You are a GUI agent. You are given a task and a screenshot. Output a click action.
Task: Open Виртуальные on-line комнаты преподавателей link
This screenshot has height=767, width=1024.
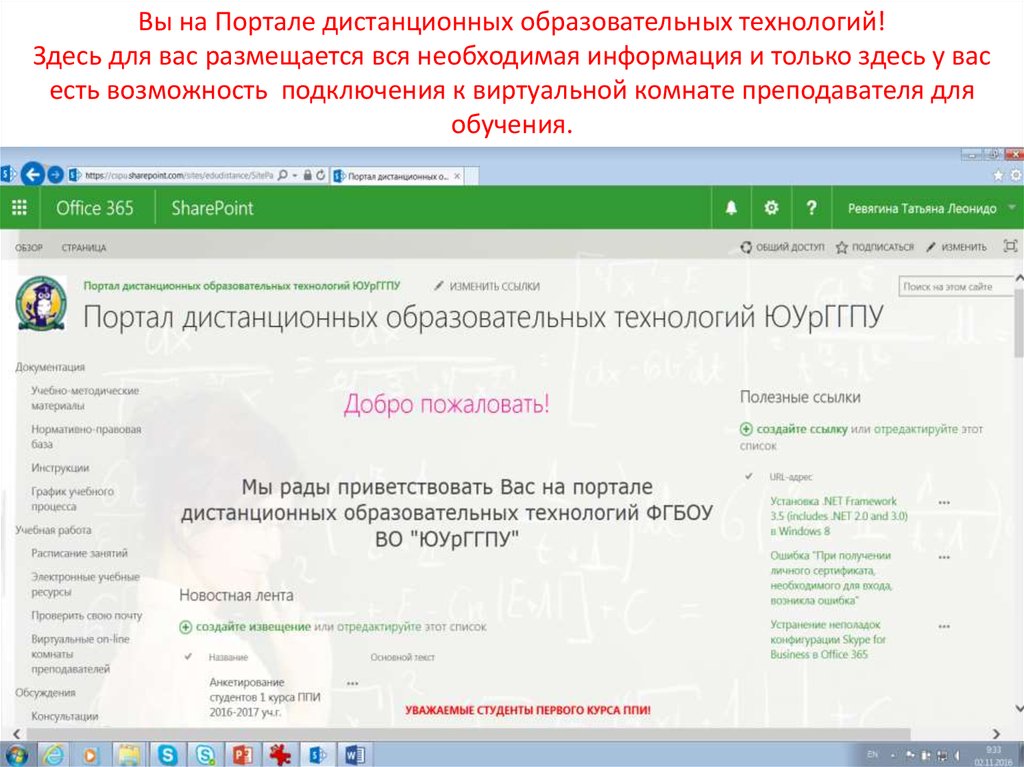click(x=80, y=654)
